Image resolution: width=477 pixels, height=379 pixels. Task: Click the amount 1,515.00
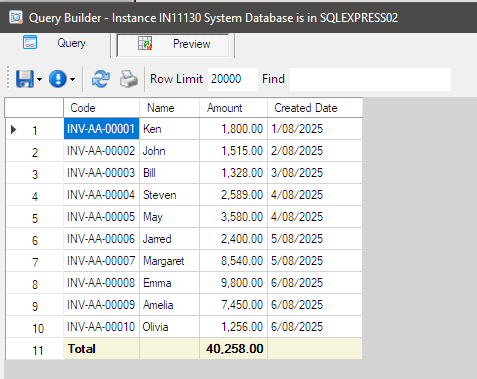click(233, 151)
